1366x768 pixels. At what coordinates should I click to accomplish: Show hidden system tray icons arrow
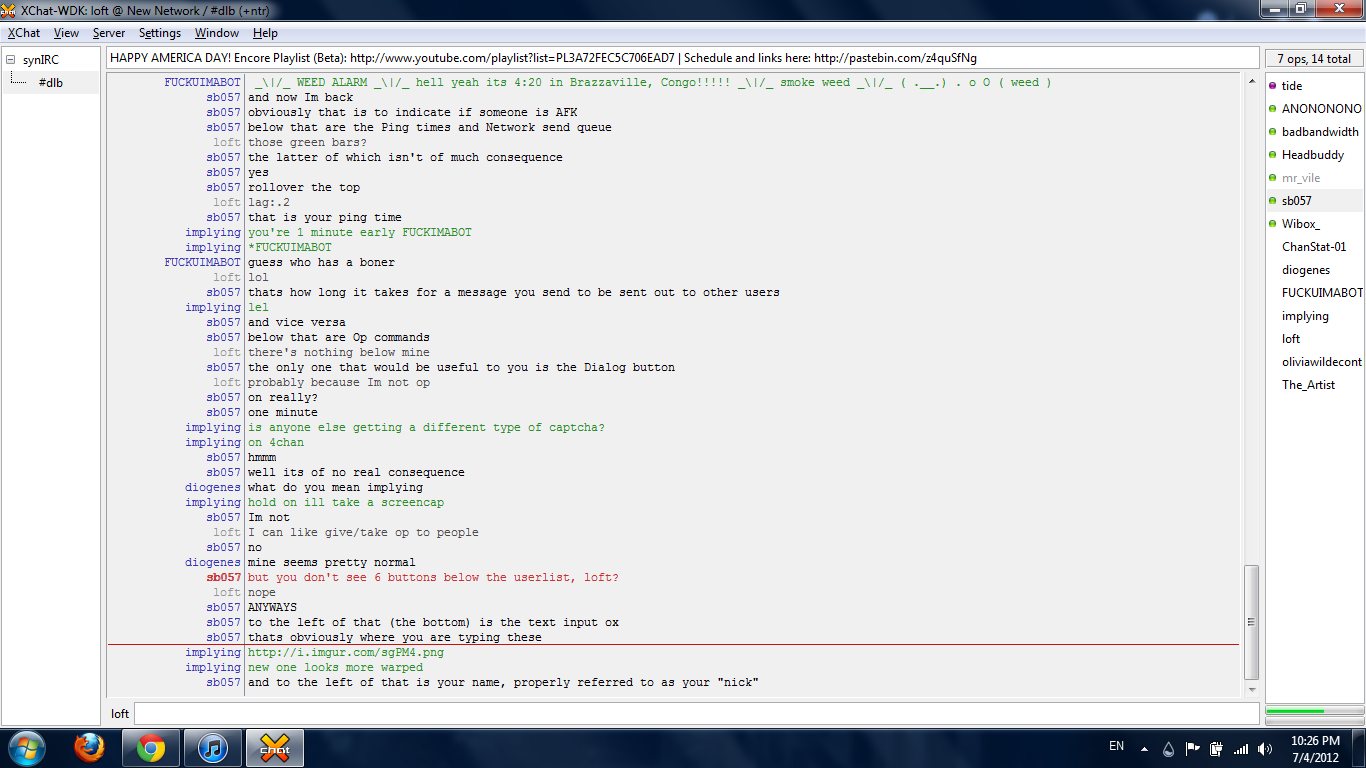[x=1146, y=748]
